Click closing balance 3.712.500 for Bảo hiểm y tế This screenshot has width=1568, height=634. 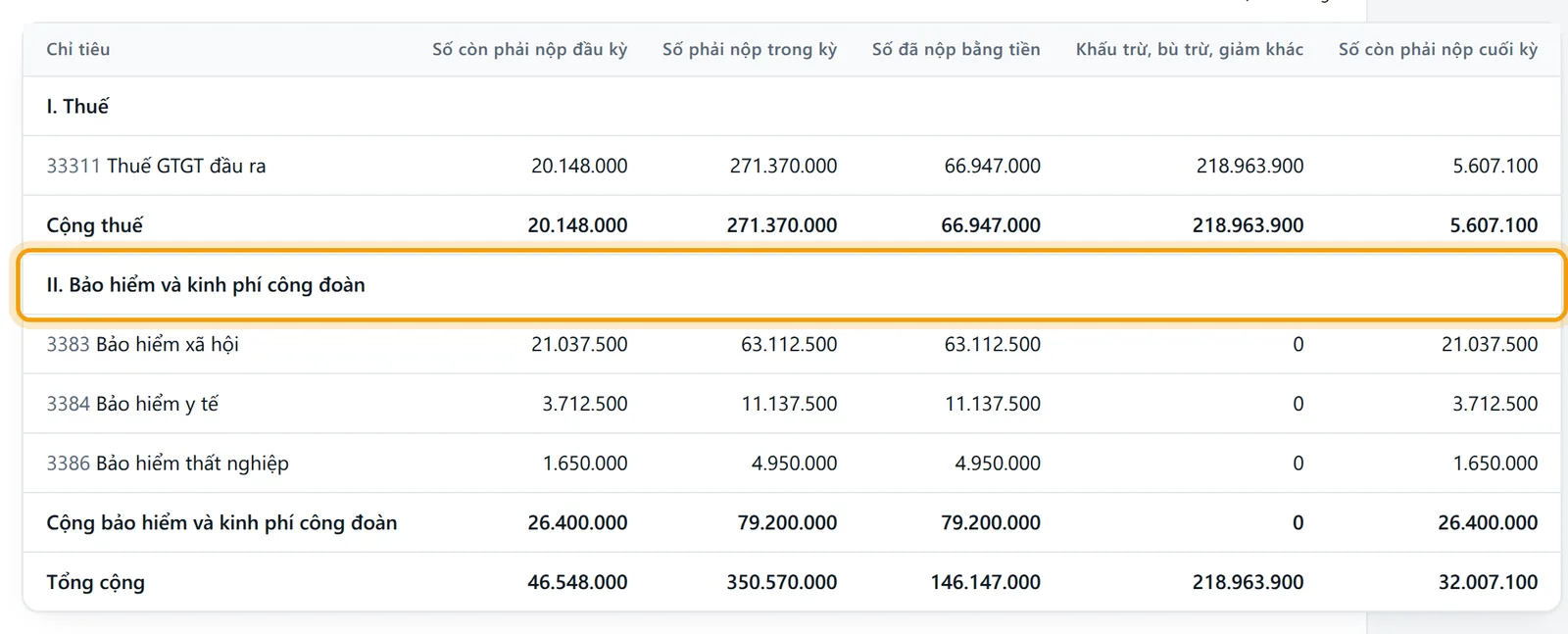click(1495, 404)
